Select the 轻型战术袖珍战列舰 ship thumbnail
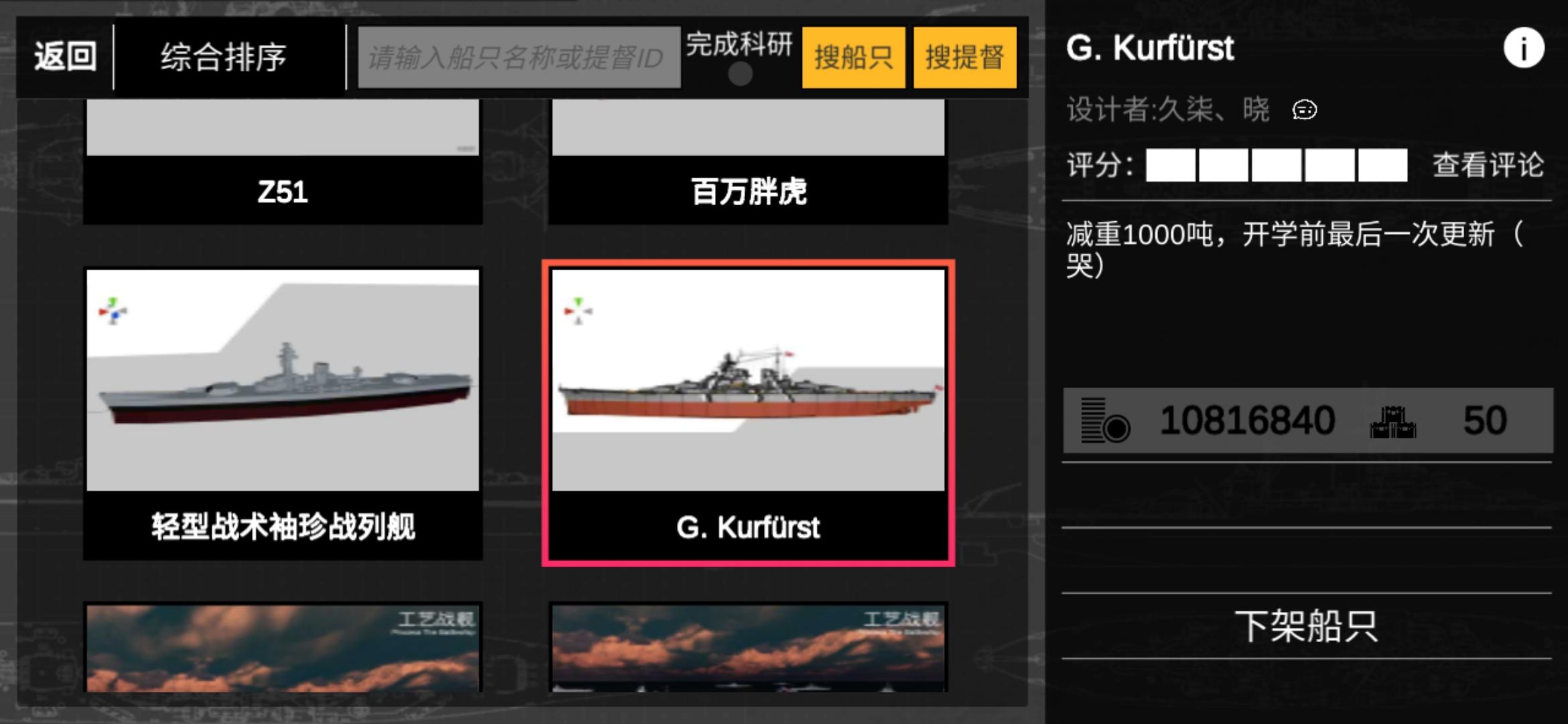 pyautogui.click(x=283, y=380)
